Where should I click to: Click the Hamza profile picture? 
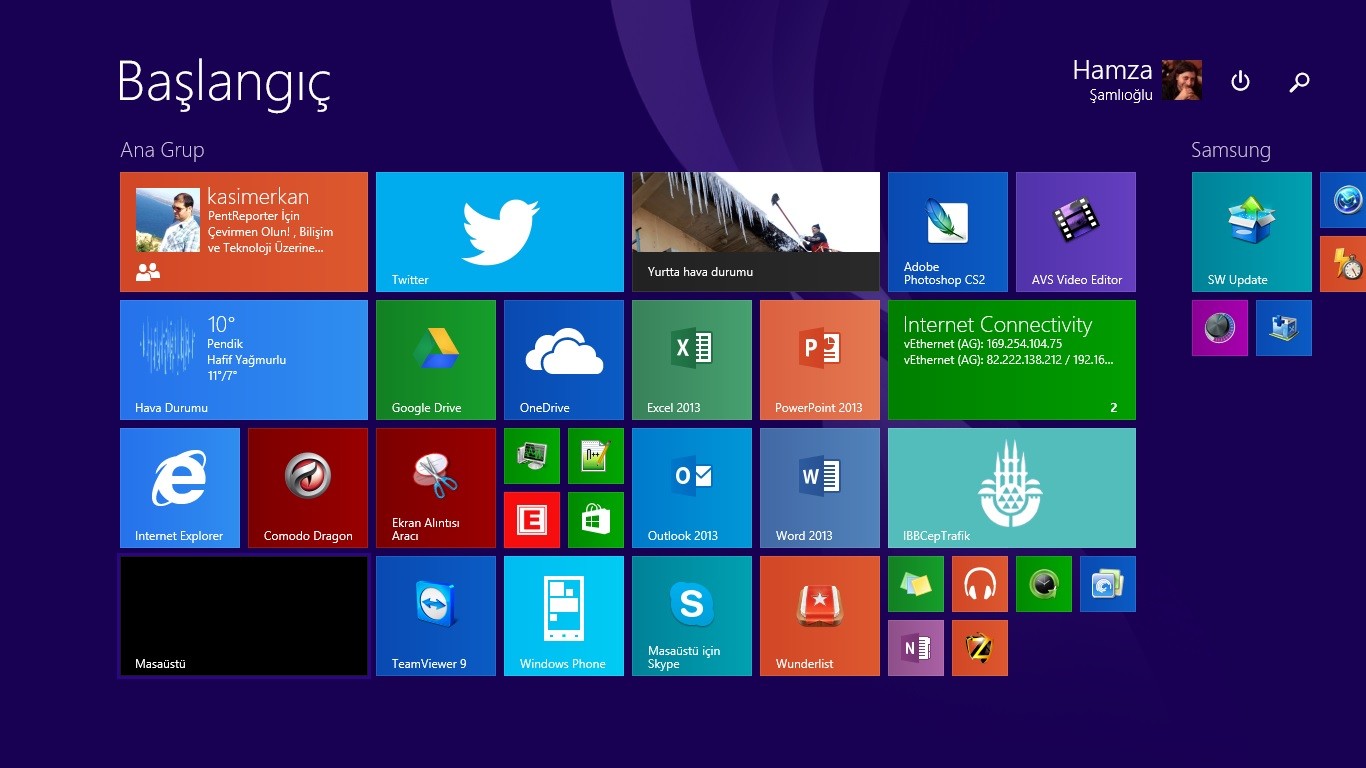click(x=1182, y=80)
